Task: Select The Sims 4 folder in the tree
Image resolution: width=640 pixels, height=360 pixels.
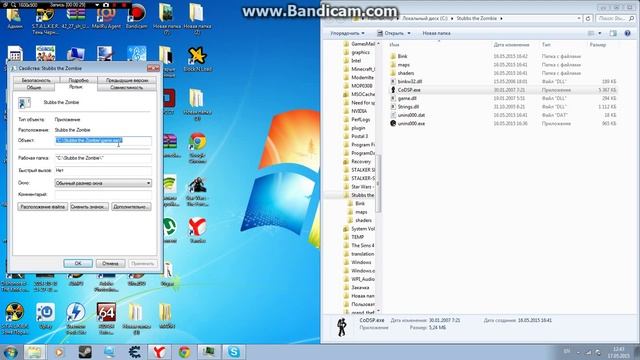Action: (x=360, y=245)
